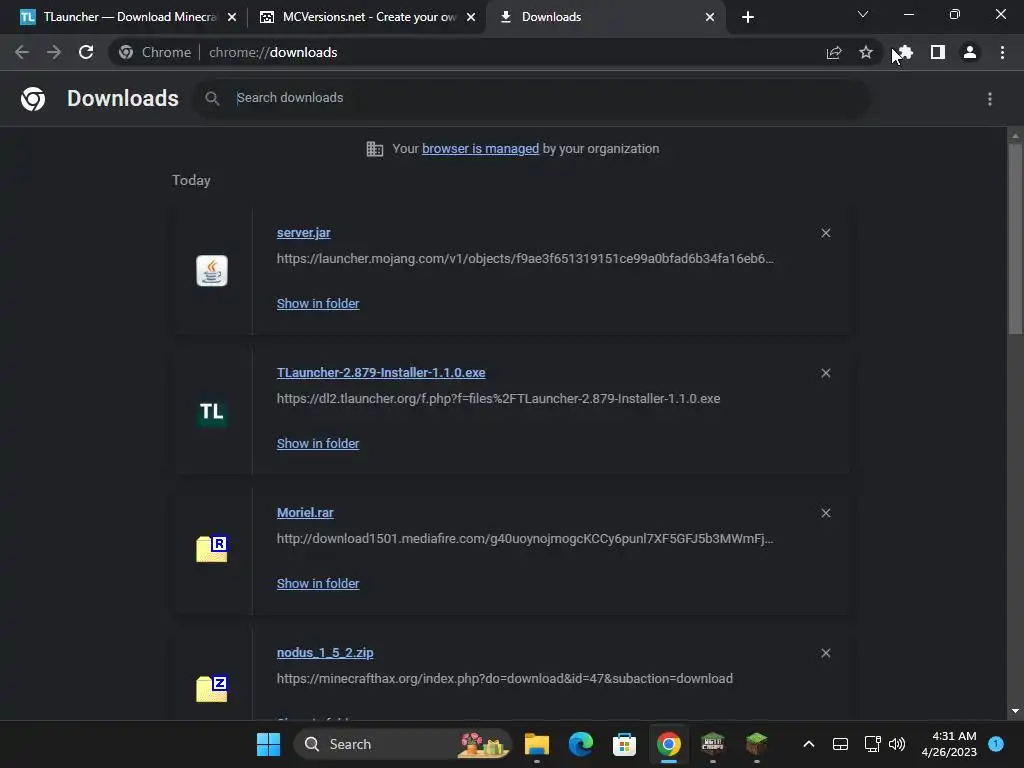Open the Extensions puzzle icon
This screenshot has width=1024, height=768.
[904, 52]
